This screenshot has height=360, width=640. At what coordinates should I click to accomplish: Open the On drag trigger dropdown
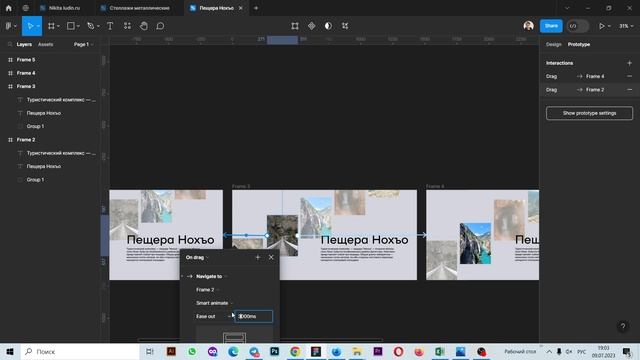click(197, 258)
